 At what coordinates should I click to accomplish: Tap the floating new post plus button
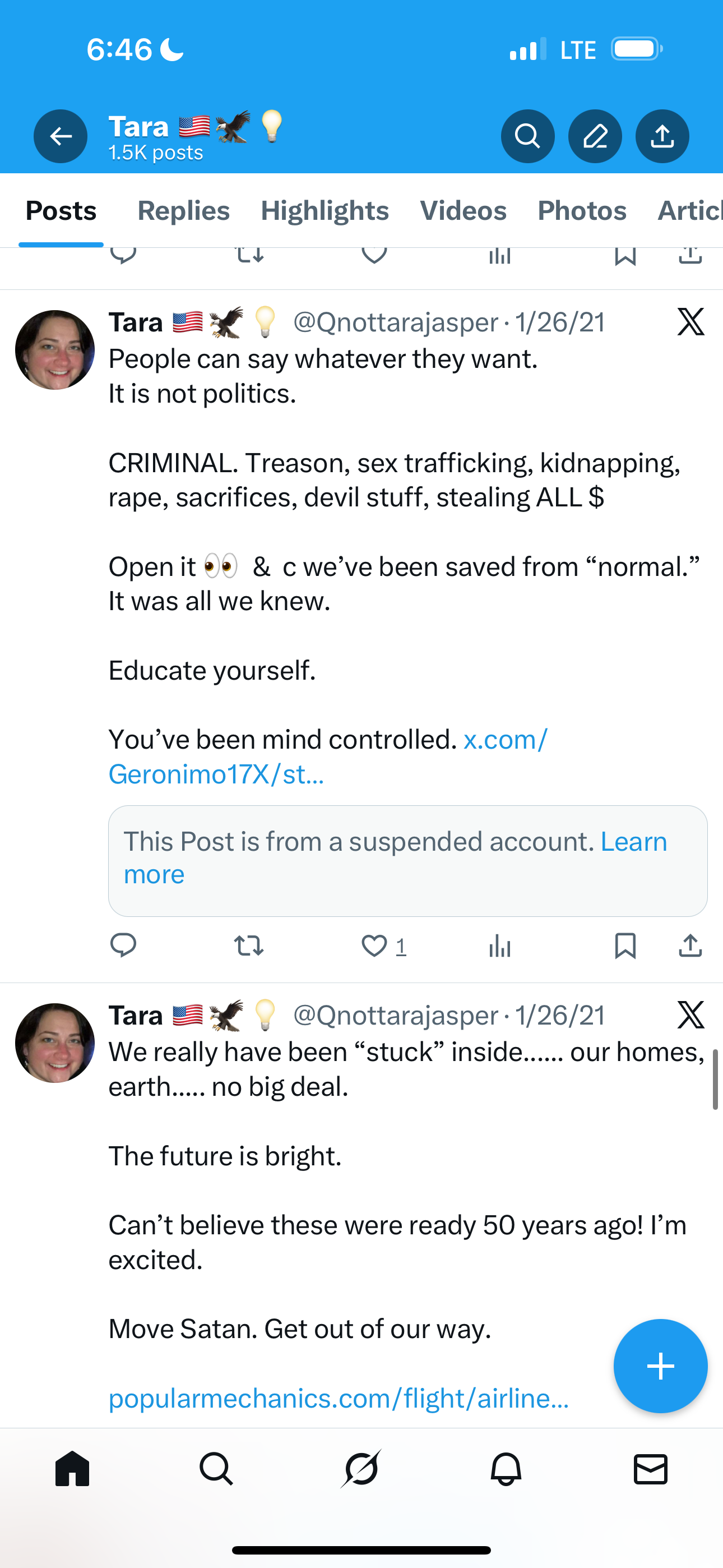coord(660,1367)
